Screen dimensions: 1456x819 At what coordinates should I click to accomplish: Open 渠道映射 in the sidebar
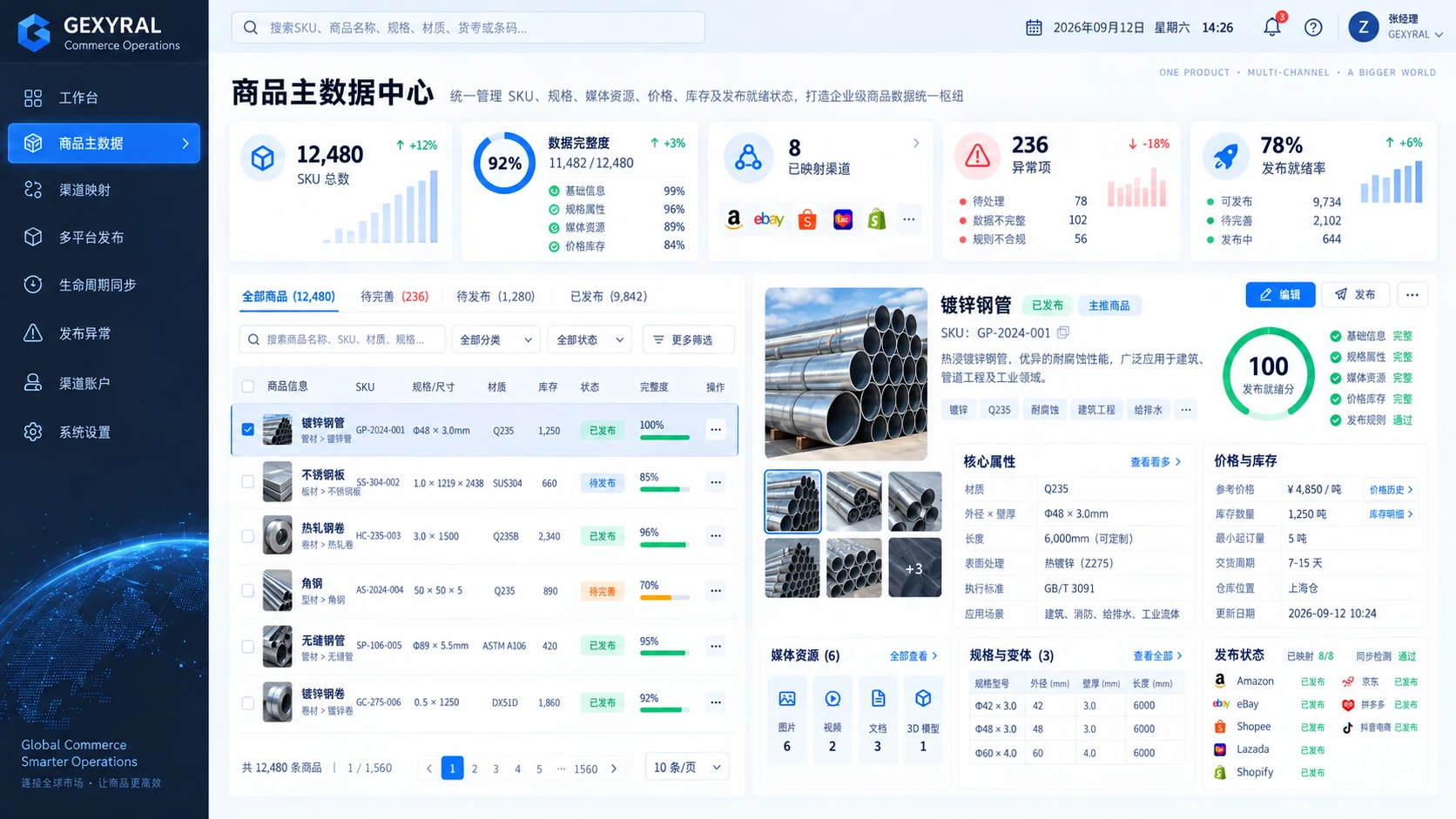pos(104,190)
